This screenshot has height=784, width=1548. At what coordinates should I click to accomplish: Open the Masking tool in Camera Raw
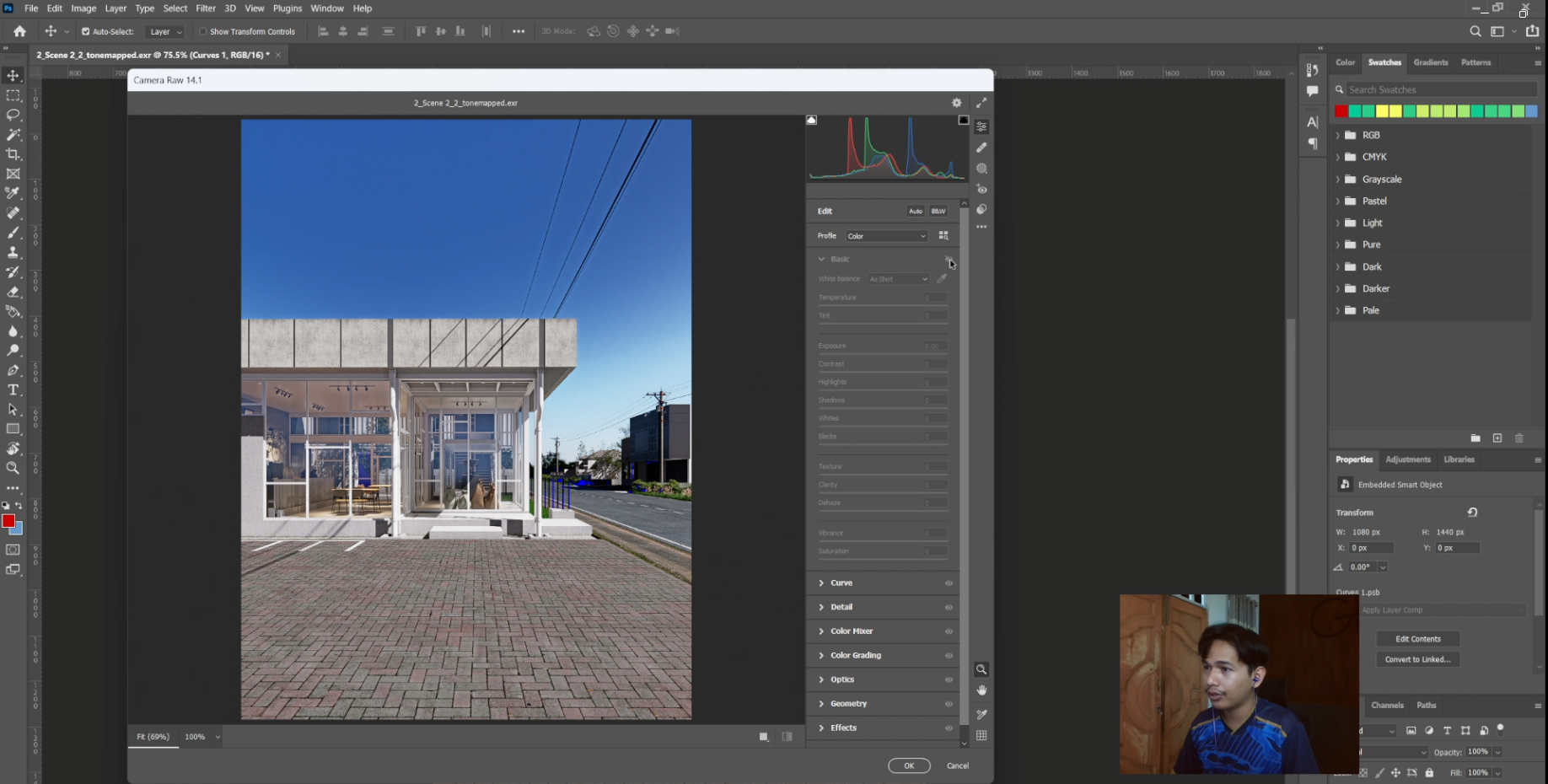(x=981, y=168)
